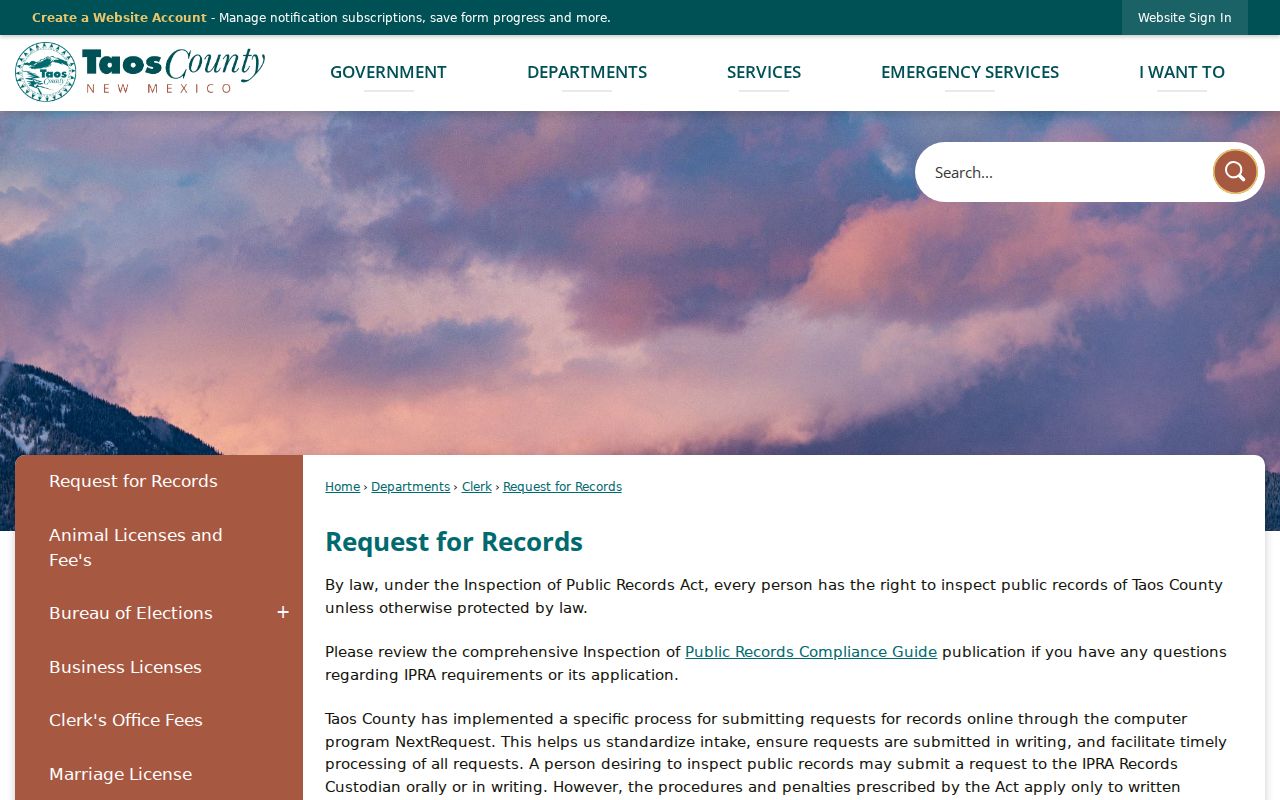Open Public Records Compliance Guide link
The width and height of the screenshot is (1280, 800).
click(811, 652)
